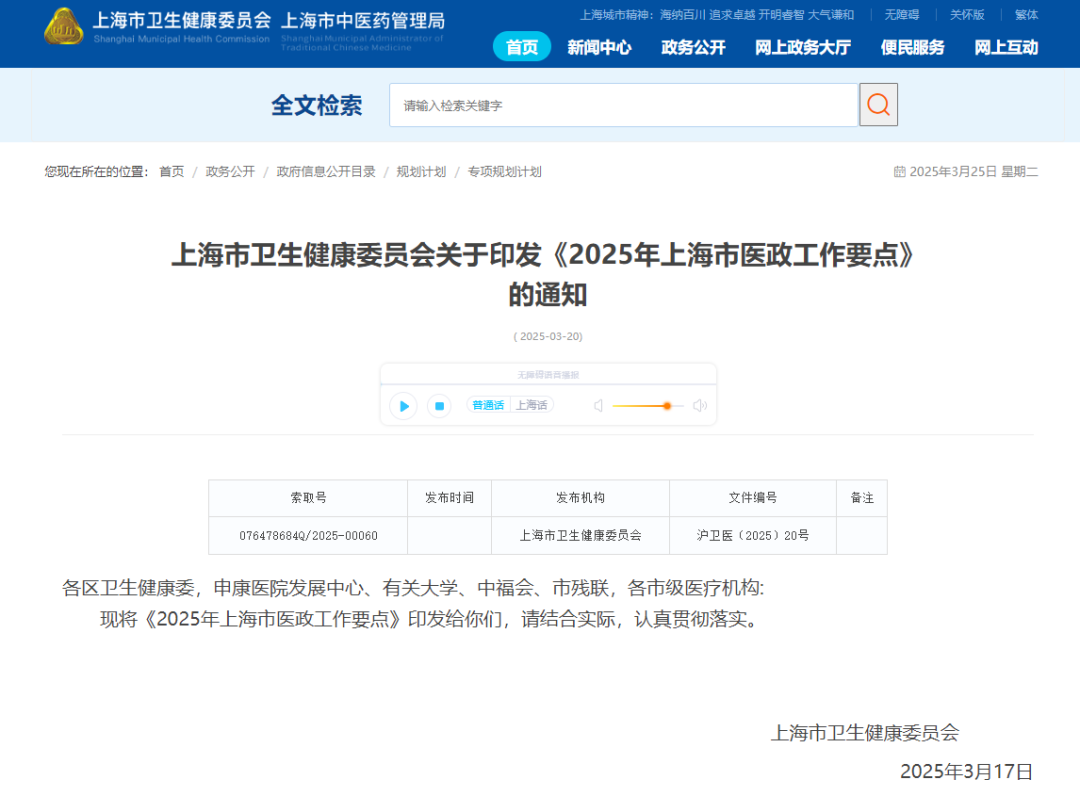Screen dimensions: 1080x796
Task: Click the low-volume speaker icon
Action: 598,406
